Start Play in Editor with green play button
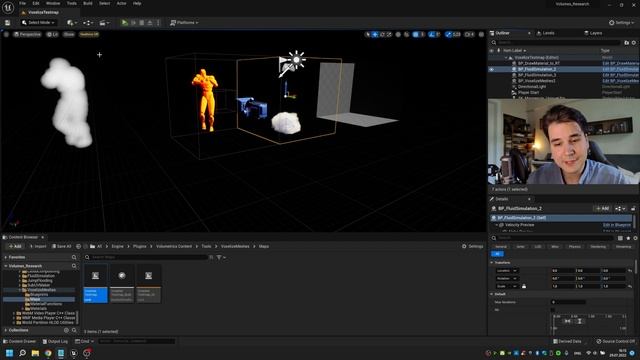 click(x=124, y=23)
